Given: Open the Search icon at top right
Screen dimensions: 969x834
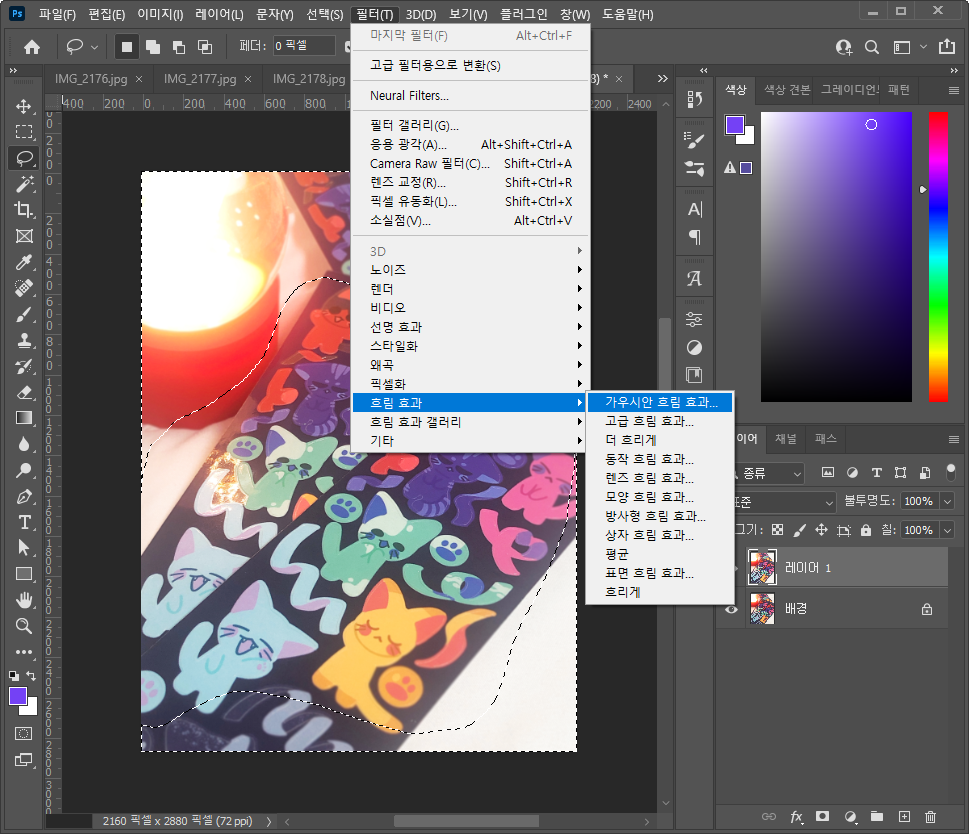Looking at the screenshot, I should click(871, 47).
